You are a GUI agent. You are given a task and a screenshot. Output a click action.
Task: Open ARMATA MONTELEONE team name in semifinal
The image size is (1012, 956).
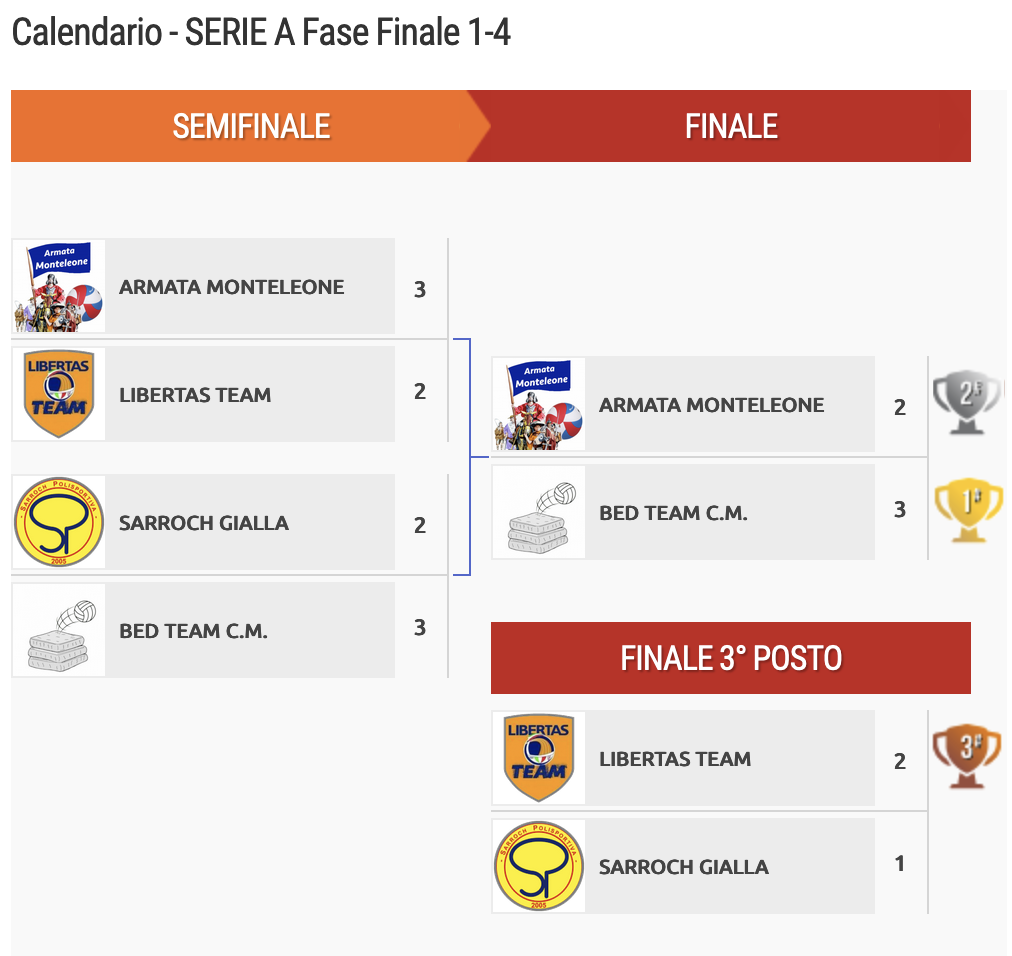(x=232, y=287)
